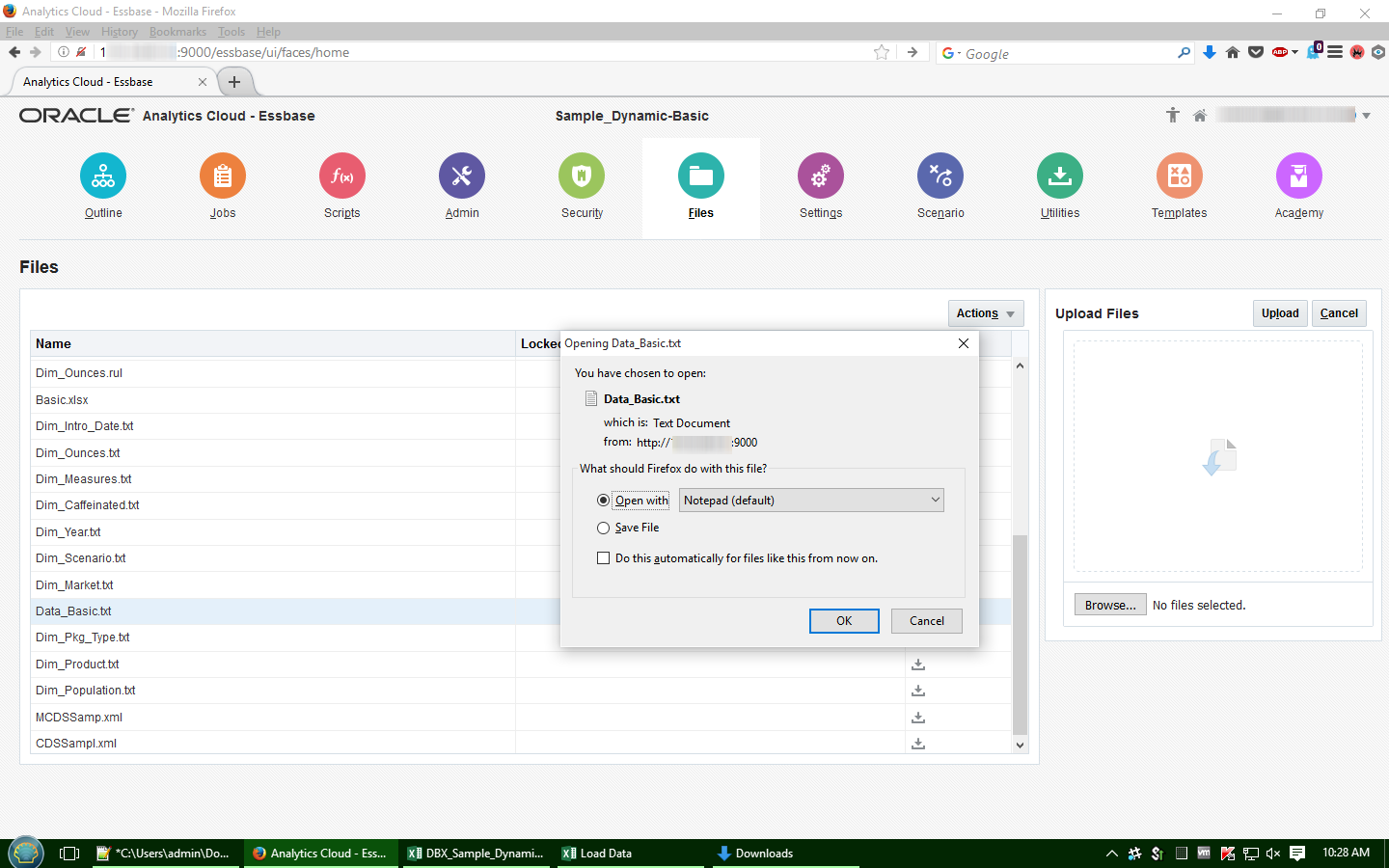Image resolution: width=1389 pixels, height=868 pixels.
Task: Download MCDSSamp.xml using its download icon
Action: pos(918,718)
